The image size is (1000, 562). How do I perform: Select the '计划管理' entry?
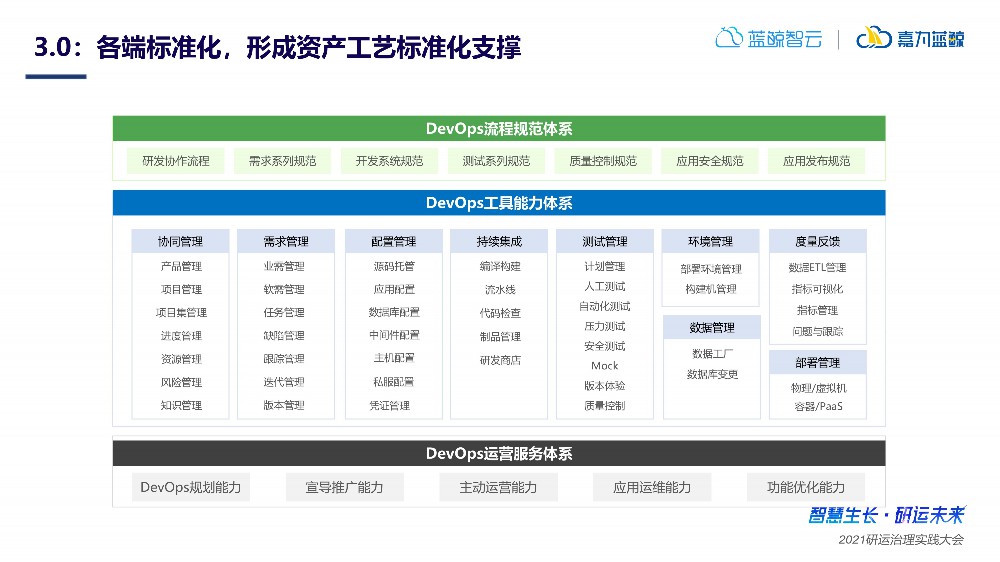pos(605,266)
